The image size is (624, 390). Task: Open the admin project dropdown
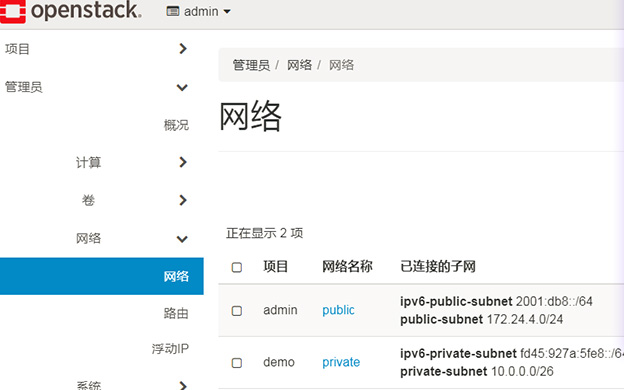click(x=198, y=12)
